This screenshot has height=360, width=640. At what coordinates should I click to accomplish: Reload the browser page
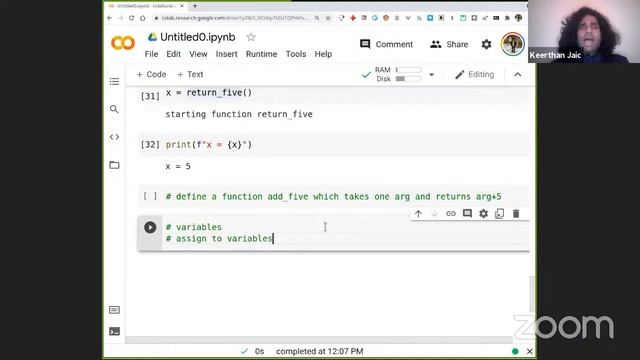[x=131, y=18]
